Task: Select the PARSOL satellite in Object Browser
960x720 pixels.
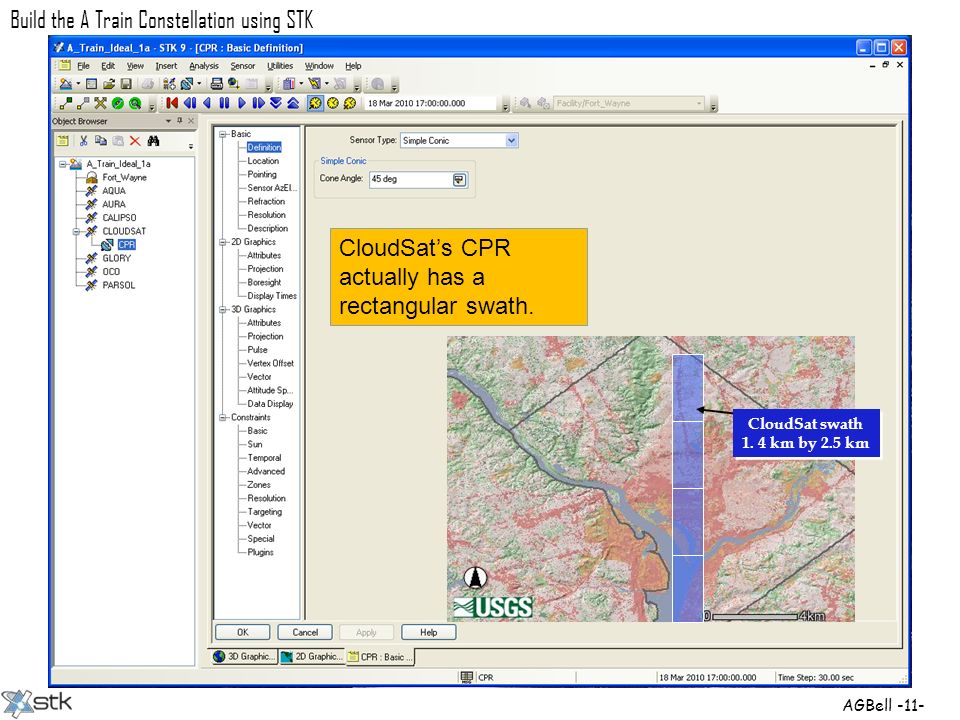Action: click(119, 285)
